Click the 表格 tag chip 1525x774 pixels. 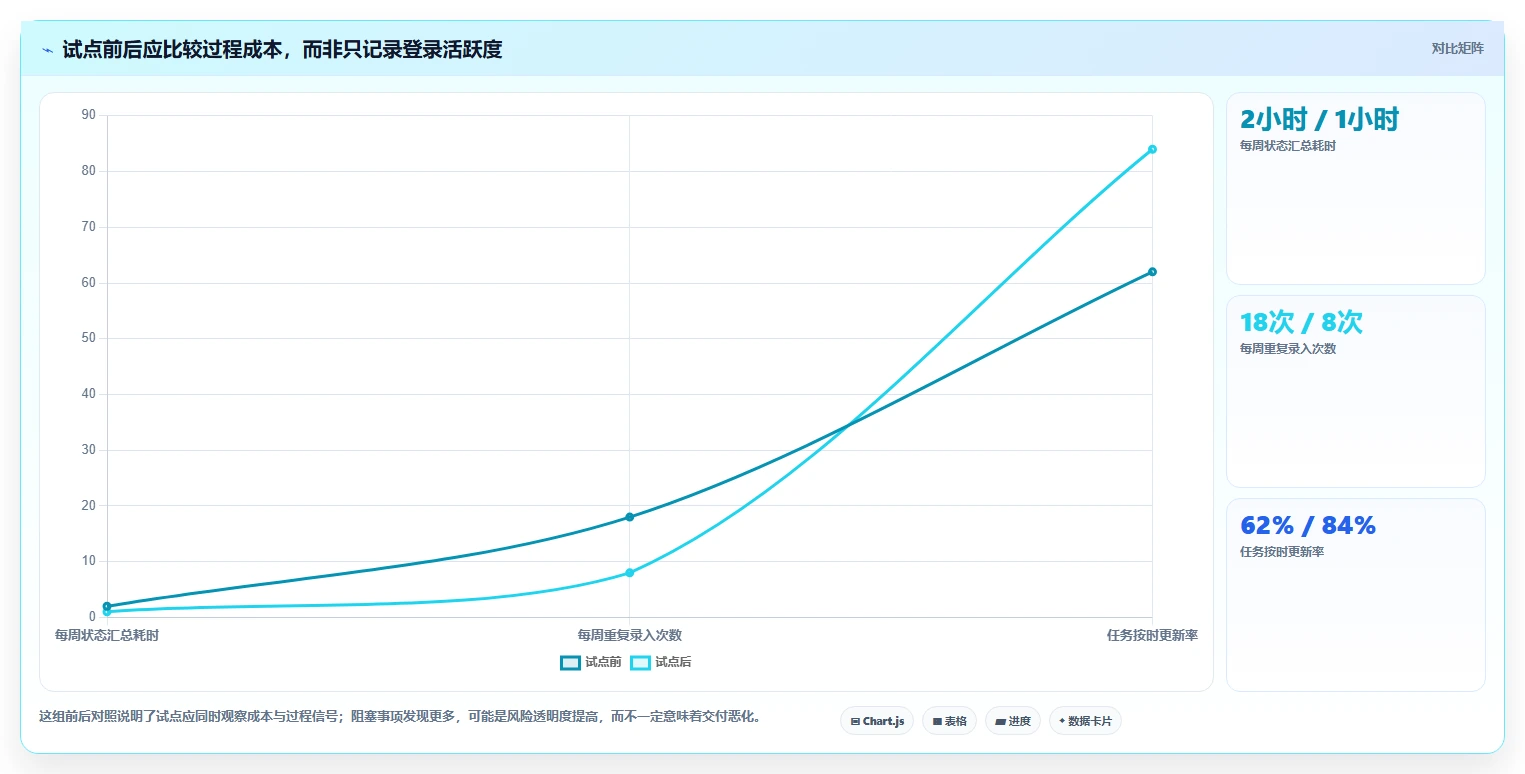(949, 721)
